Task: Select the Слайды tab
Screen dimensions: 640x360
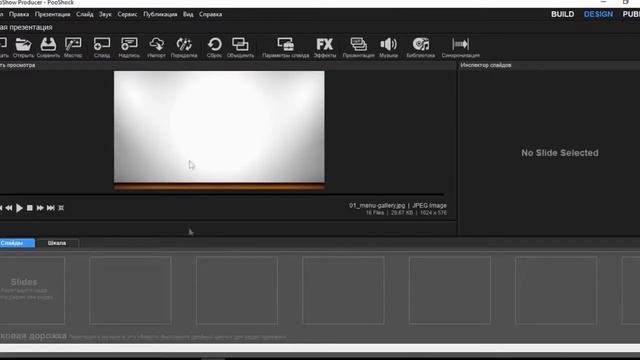Action: click(x=17, y=243)
